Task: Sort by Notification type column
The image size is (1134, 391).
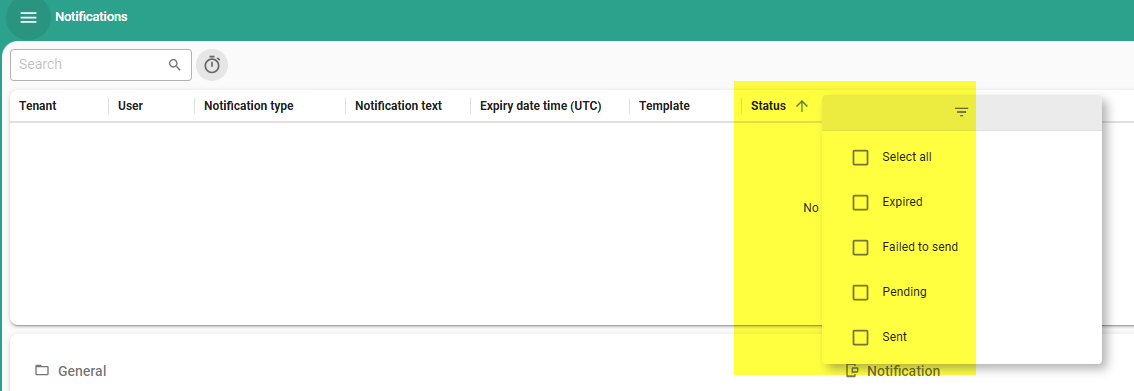Action: [249, 106]
